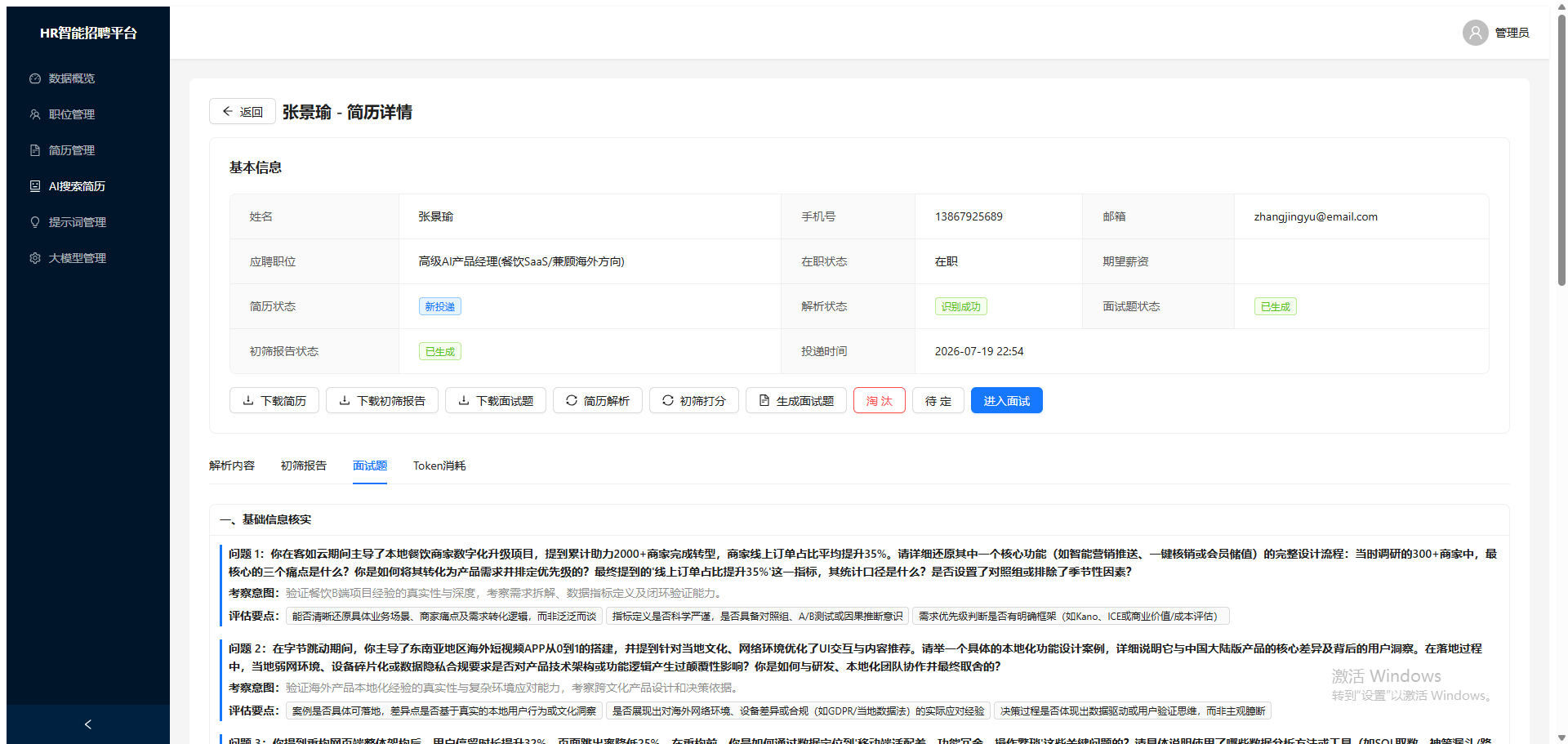This screenshot has width=1568, height=744.
Task: Reject the candidate with the 淘汰 button
Action: click(880, 401)
